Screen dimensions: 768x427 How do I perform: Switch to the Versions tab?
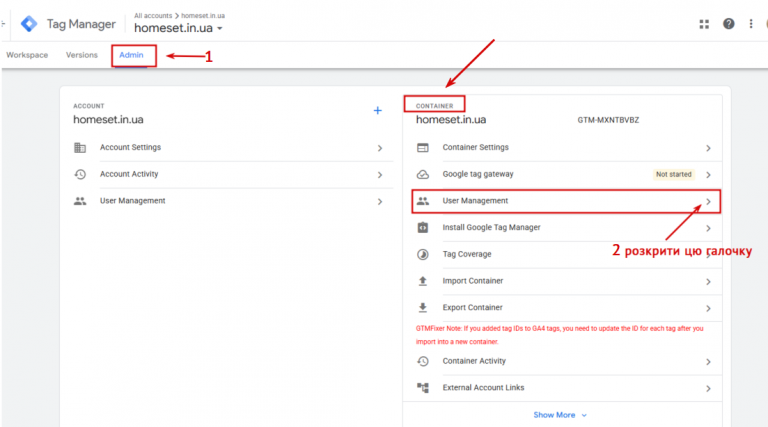(82, 55)
